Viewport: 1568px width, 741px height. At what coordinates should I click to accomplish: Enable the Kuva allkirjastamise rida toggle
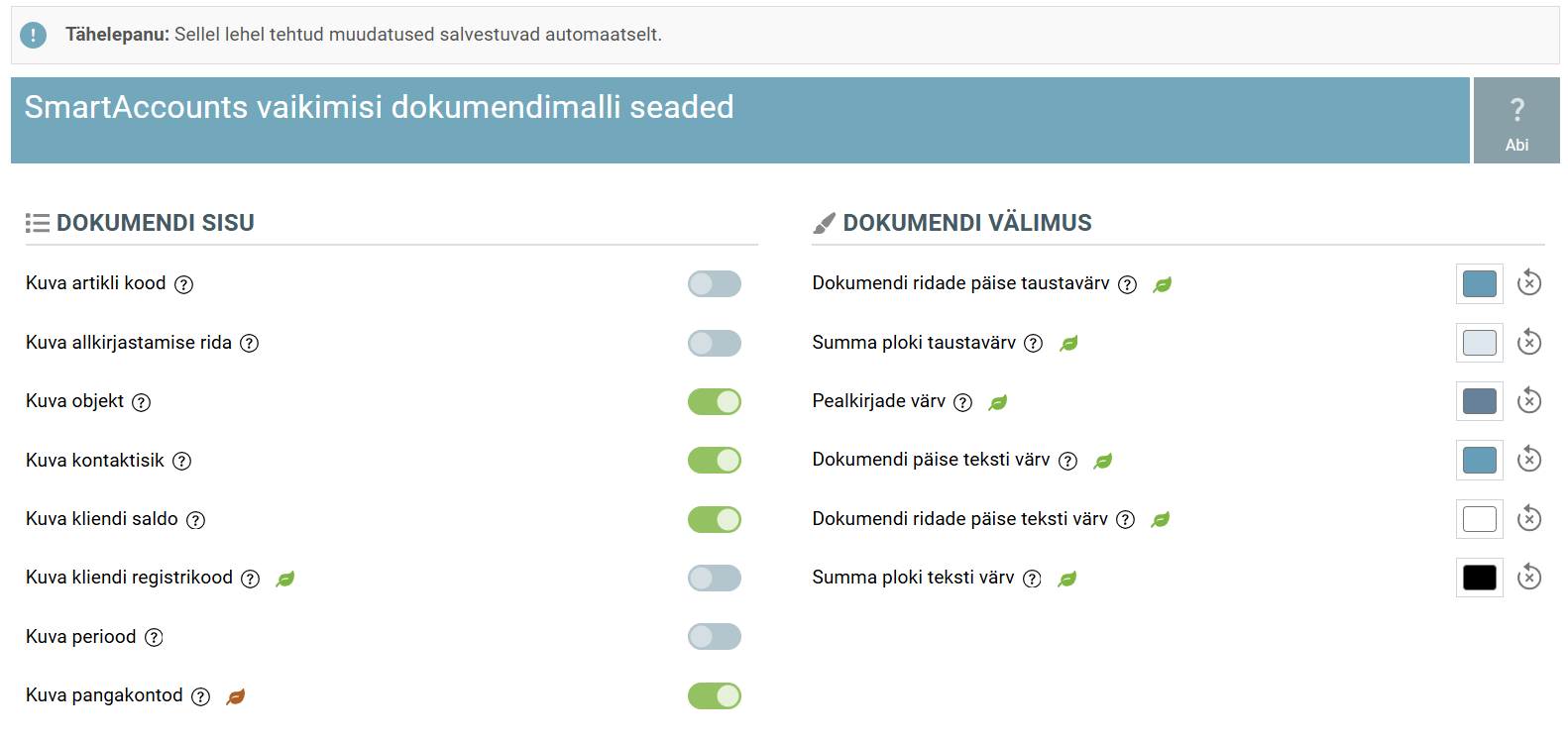click(715, 343)
